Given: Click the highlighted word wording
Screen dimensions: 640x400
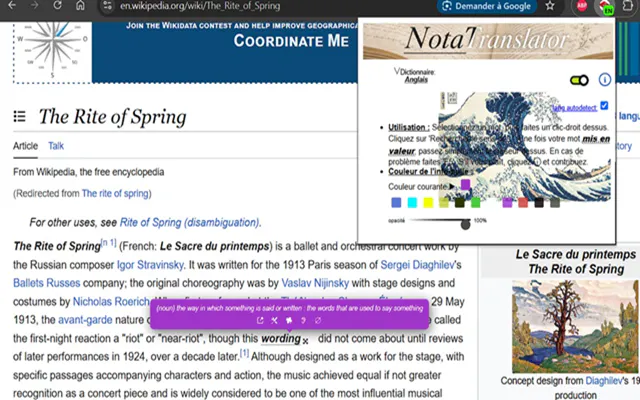Looking at the screenshot, I should [281, 339].
